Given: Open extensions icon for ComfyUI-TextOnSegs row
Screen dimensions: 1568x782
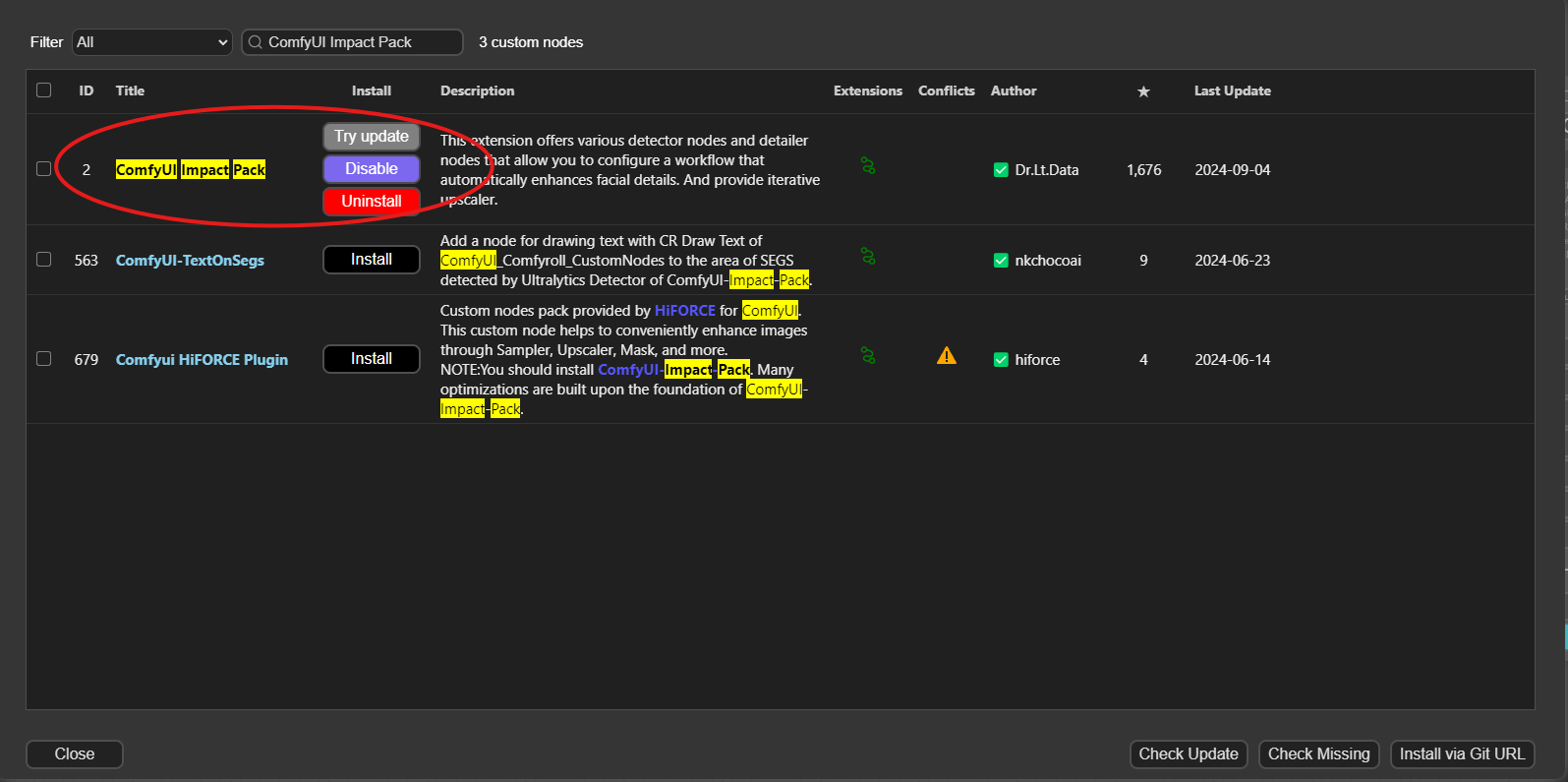Looking at the screenshot, I should (868, 257).
